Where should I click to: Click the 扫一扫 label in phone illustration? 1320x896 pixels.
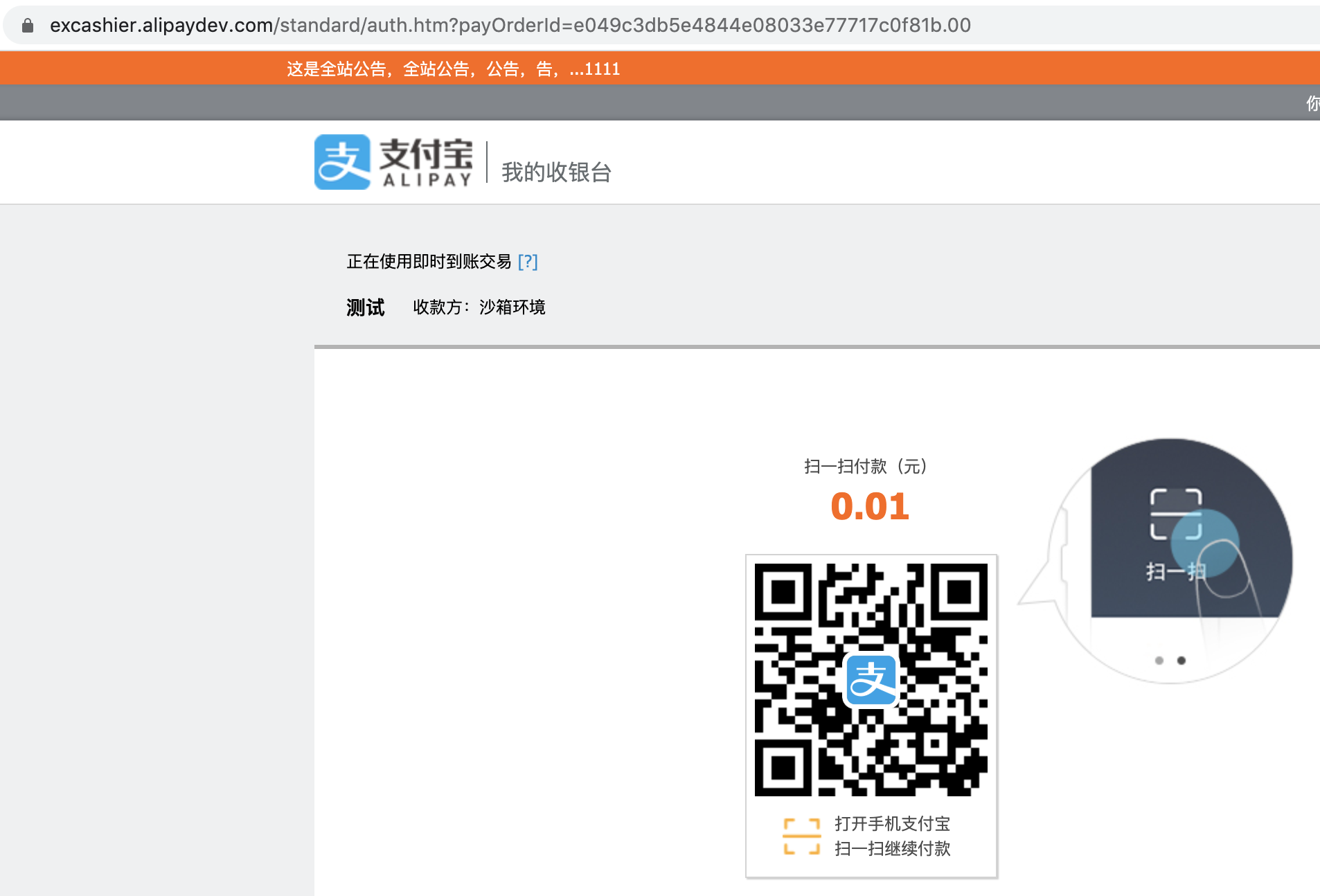(x=1176, y=572)
